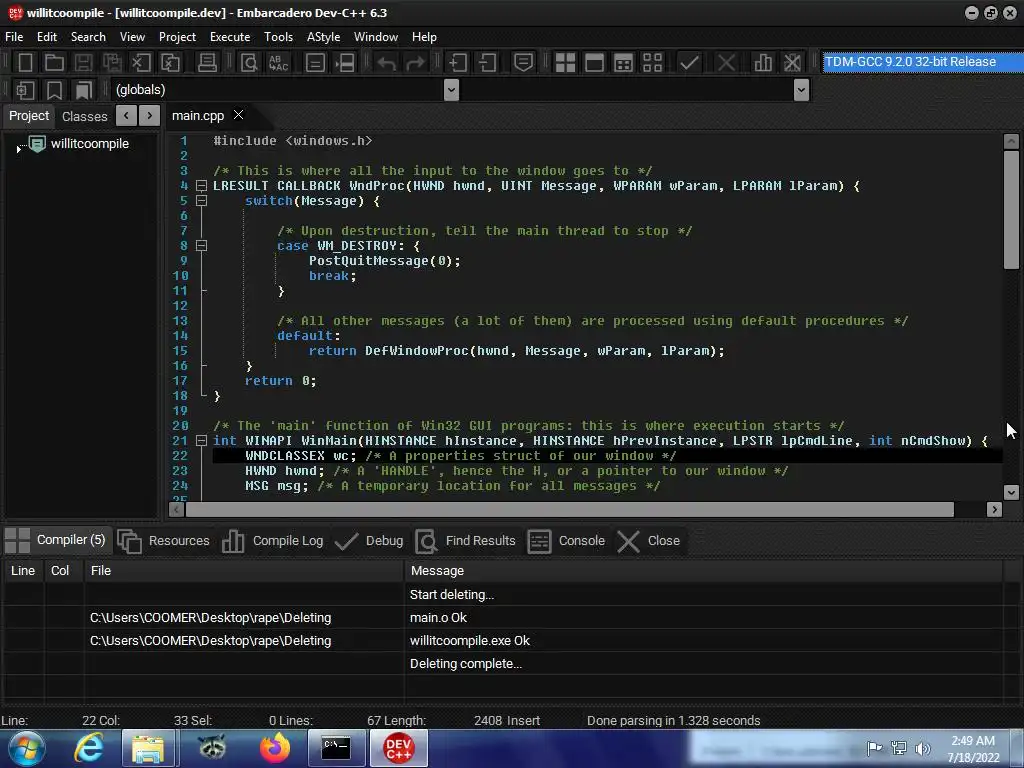
Task: Open the Tools menu
Action: pyautogui.click(x=278, y=37)
